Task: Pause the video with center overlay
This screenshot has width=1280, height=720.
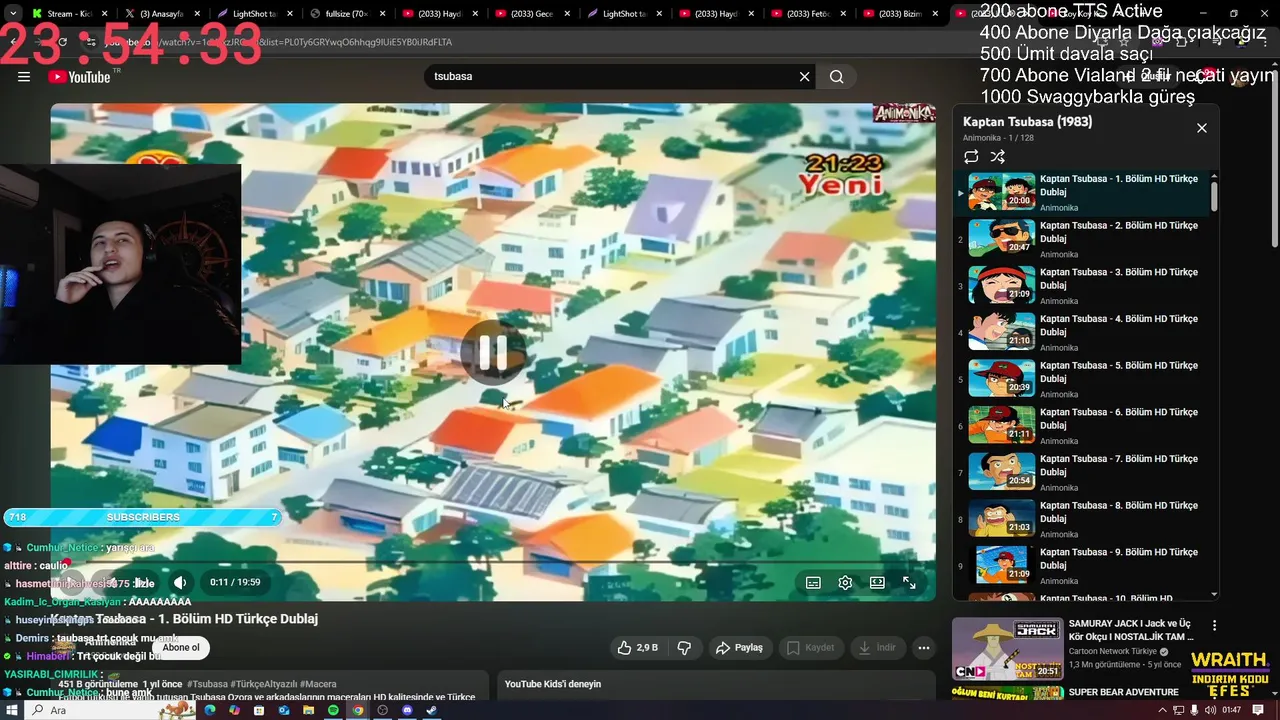Action: click(493, 352)
